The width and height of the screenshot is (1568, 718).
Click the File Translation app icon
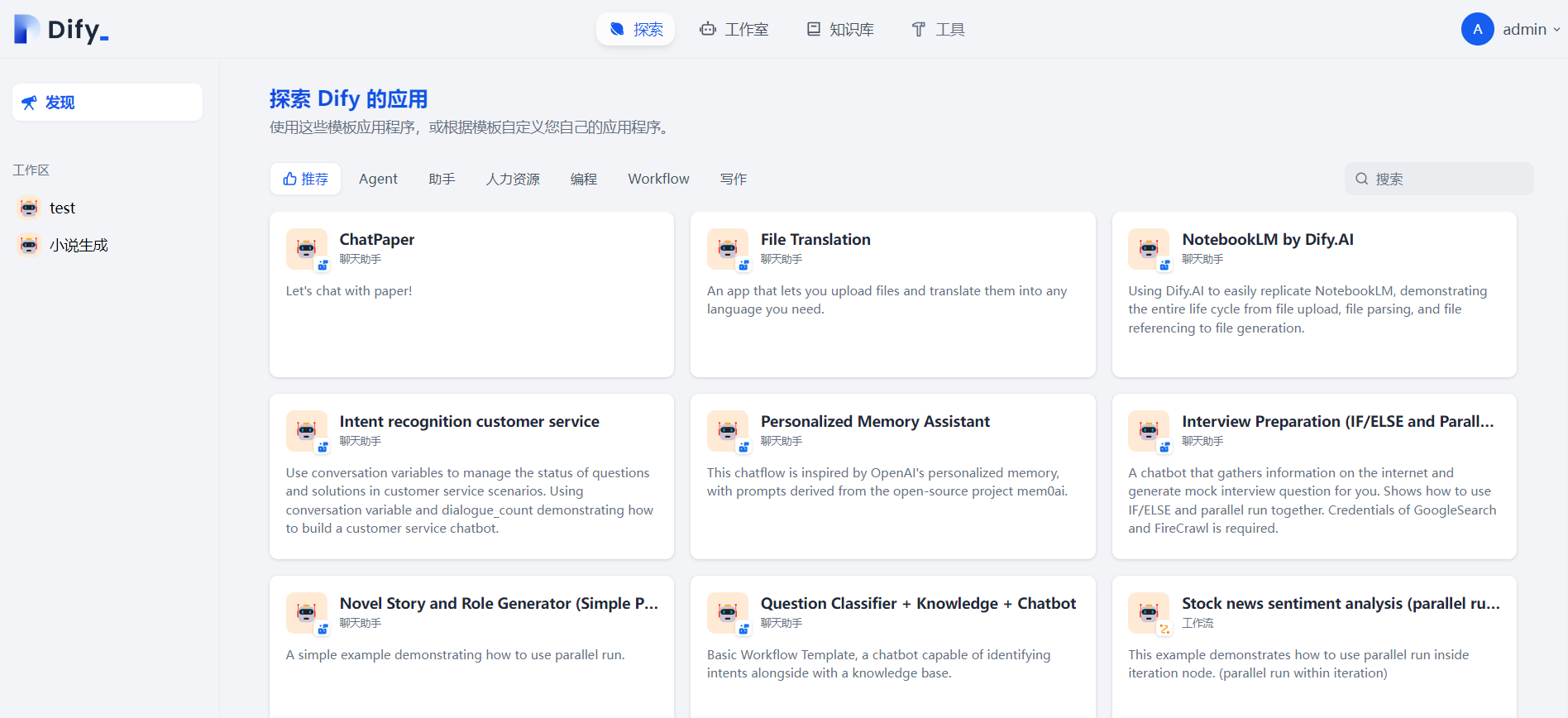[727, 248]
